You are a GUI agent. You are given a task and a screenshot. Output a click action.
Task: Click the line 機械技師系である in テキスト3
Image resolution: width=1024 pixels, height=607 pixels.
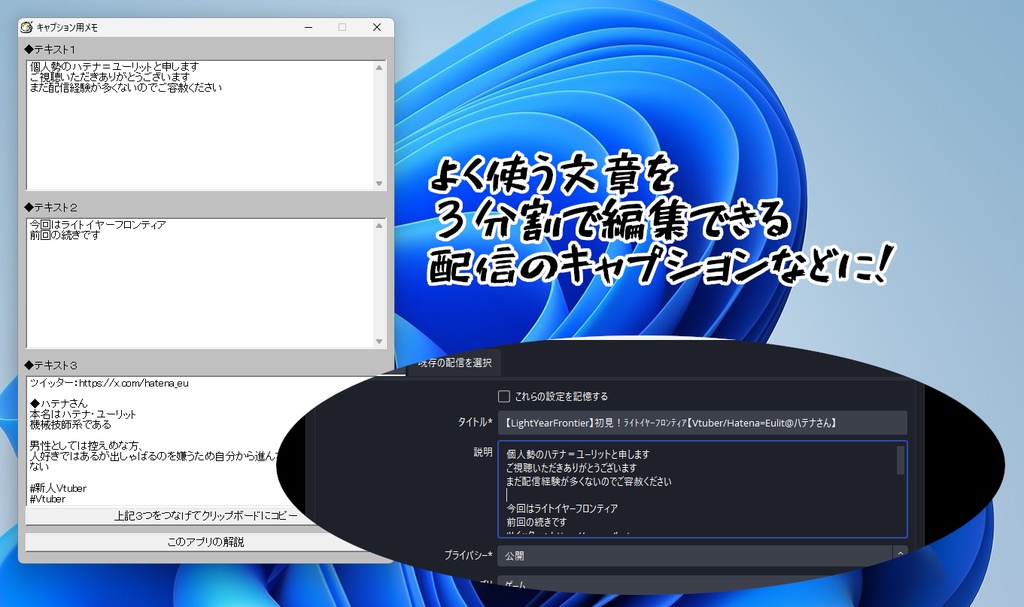[x=71, y=425]
